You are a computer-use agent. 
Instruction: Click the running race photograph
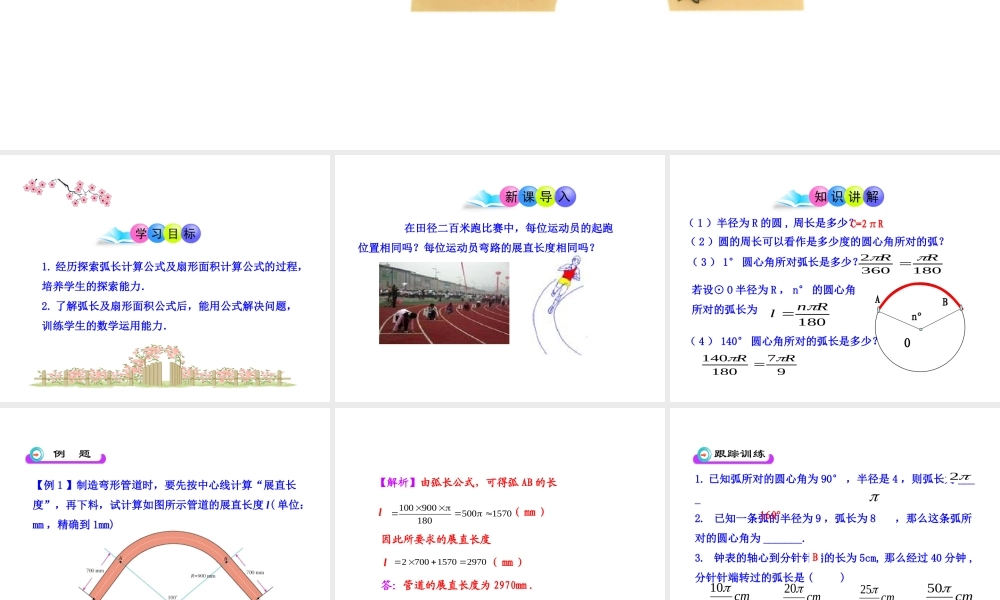[444, 302]
